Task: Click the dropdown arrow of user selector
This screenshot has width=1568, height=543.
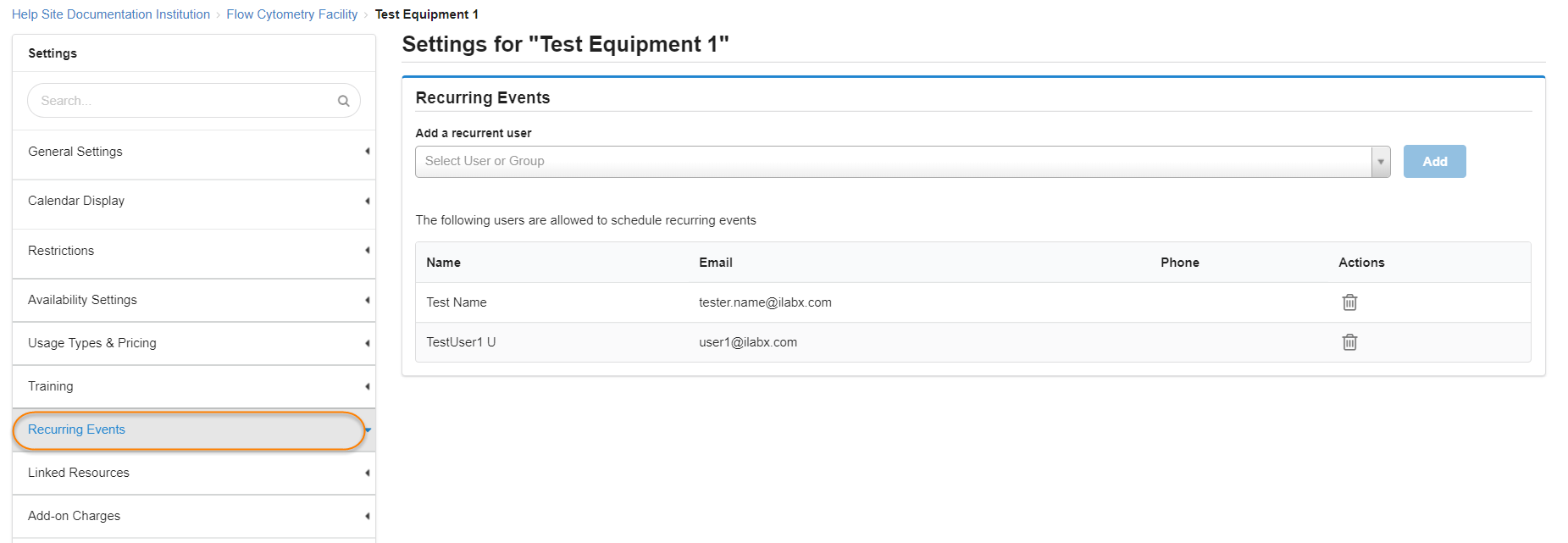Action: 1381,162
